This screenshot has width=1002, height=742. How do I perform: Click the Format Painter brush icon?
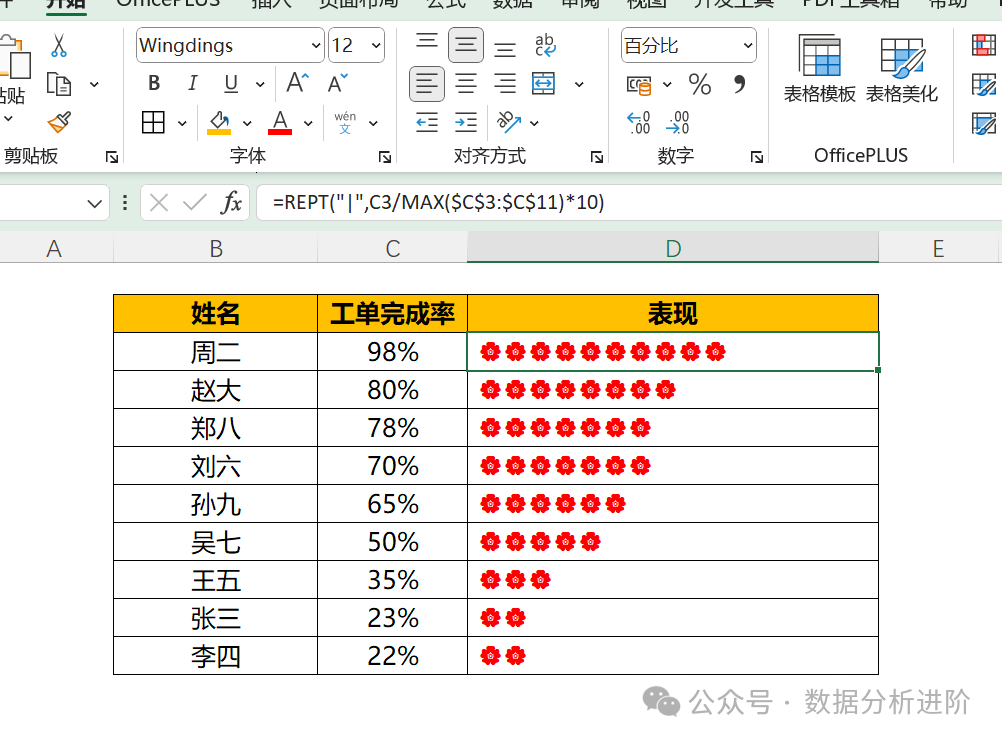59,122
